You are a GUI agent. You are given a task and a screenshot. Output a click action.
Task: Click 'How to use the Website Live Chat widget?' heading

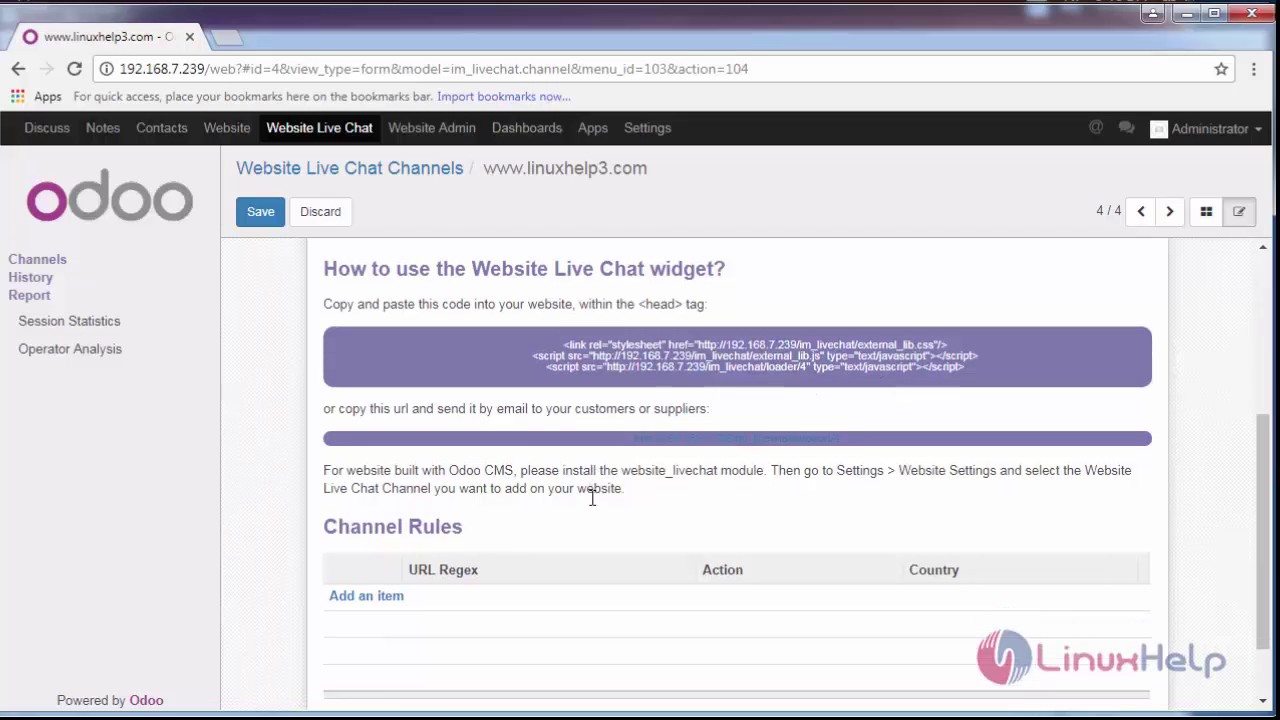tap(524, 269)
